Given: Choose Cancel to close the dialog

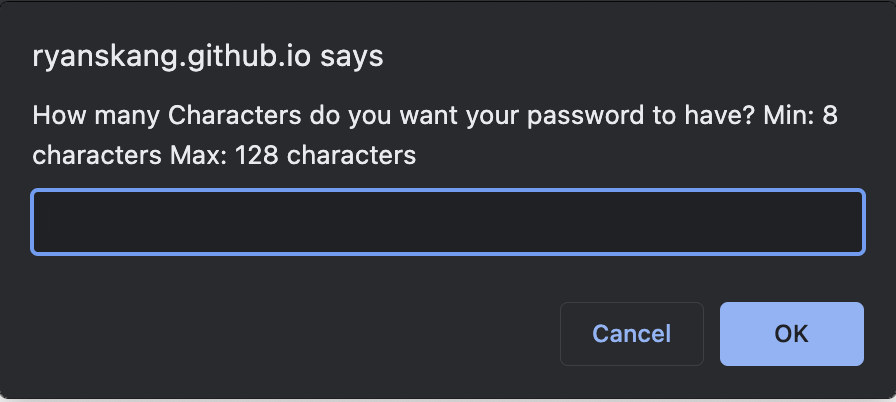Looking at the screenshot, I should tap(631, 333).
